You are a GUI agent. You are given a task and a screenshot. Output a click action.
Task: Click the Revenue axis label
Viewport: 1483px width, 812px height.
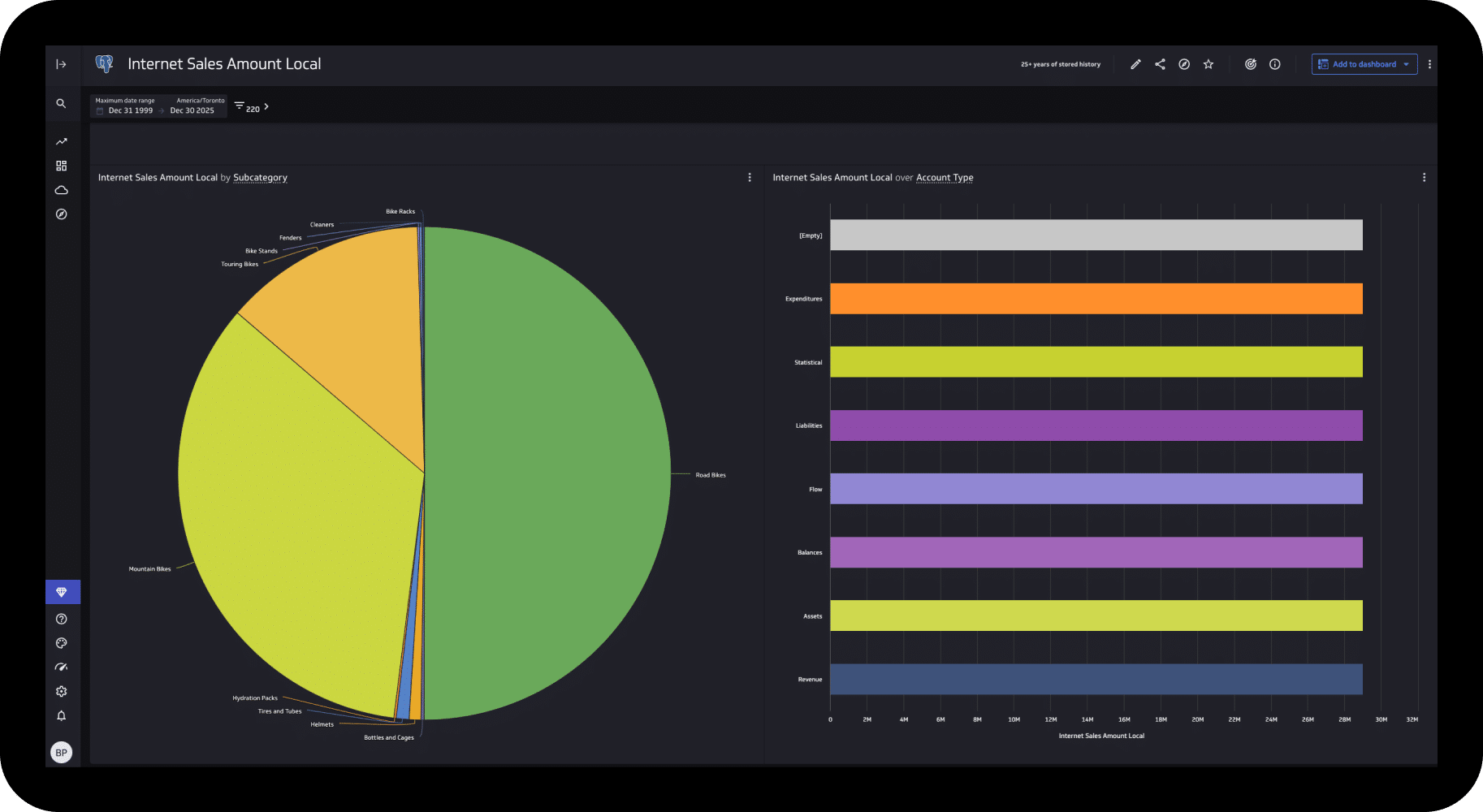click(810, 680)
